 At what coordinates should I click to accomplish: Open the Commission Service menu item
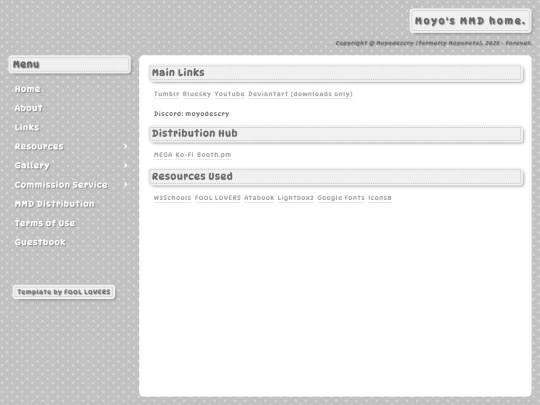[x=61, y=185]
